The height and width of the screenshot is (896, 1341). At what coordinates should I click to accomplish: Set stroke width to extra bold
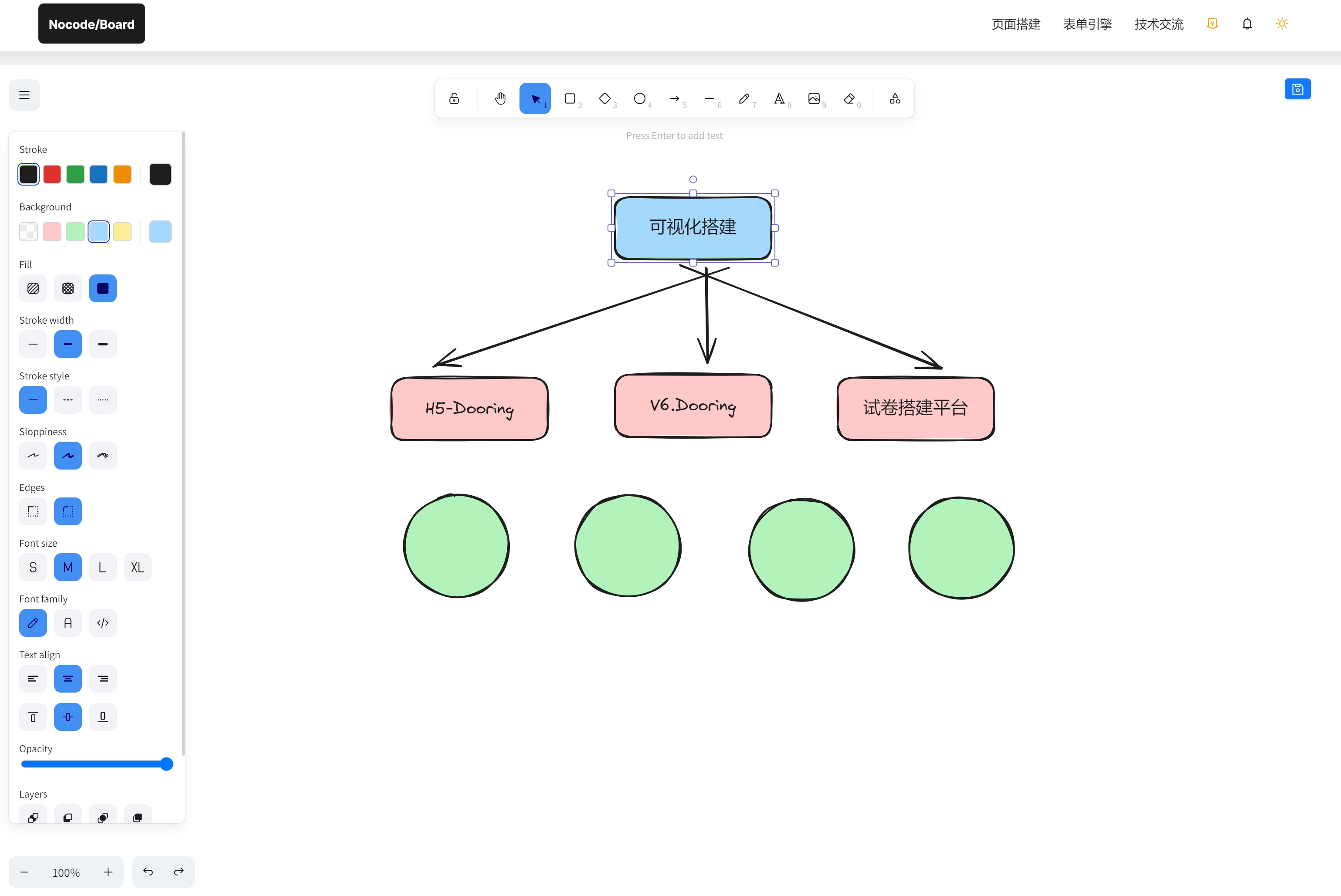[103, 344]
